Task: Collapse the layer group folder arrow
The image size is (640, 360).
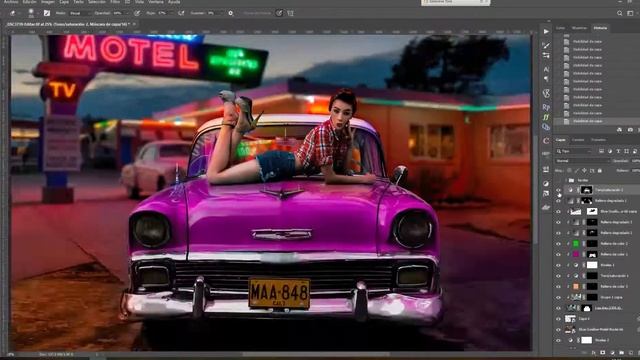Action: point(566,180)
